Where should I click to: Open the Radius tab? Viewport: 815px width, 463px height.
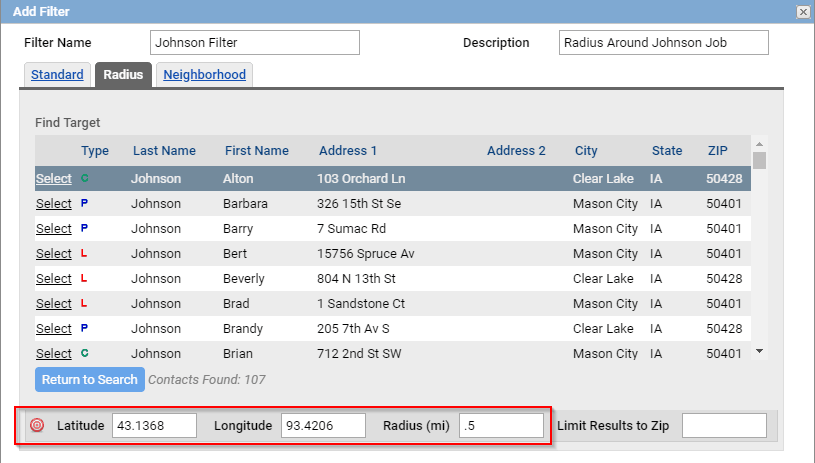click(x=123, y=74)
